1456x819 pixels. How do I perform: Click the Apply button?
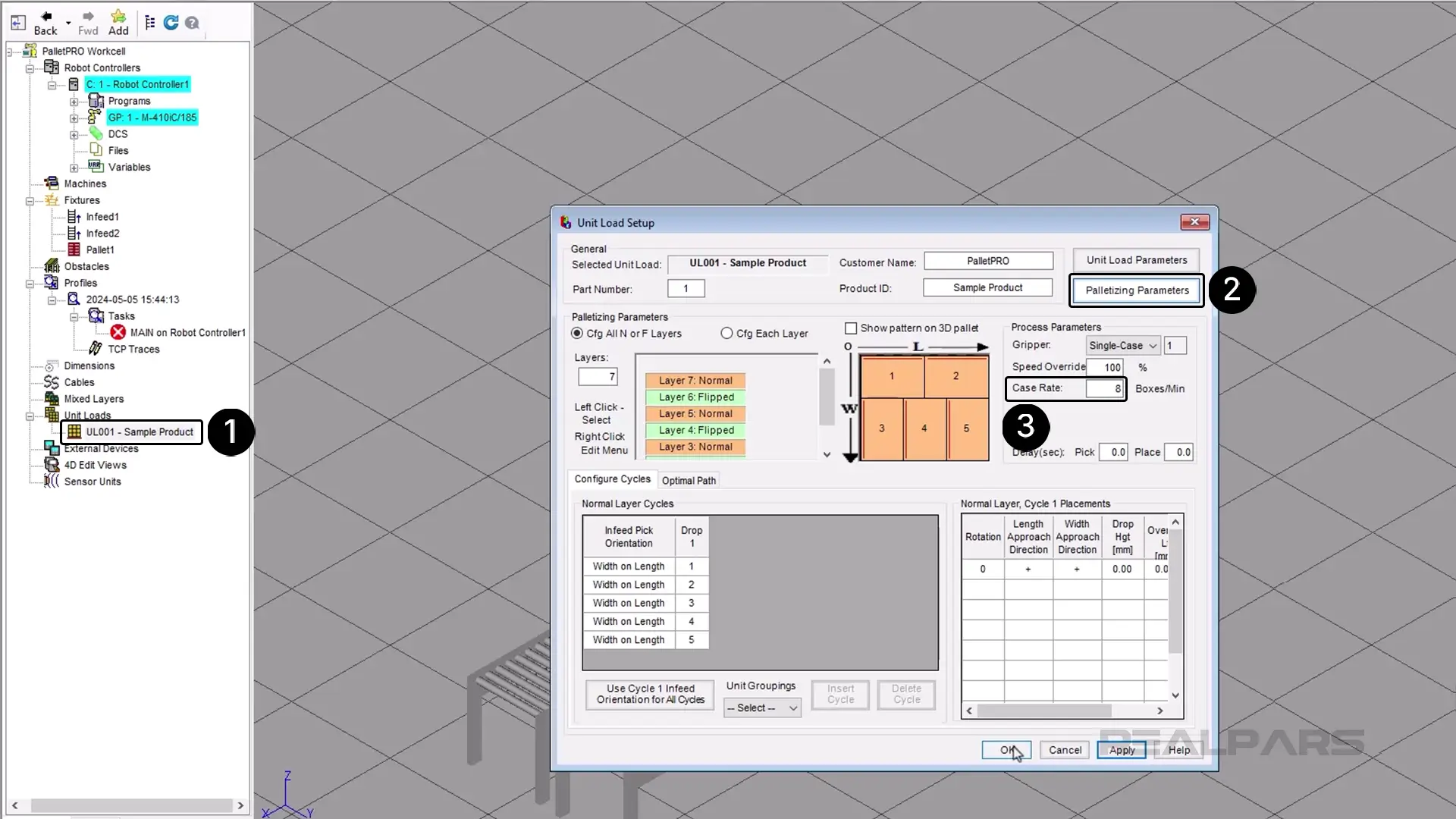pyautogui.click(x=1122, y=750)
